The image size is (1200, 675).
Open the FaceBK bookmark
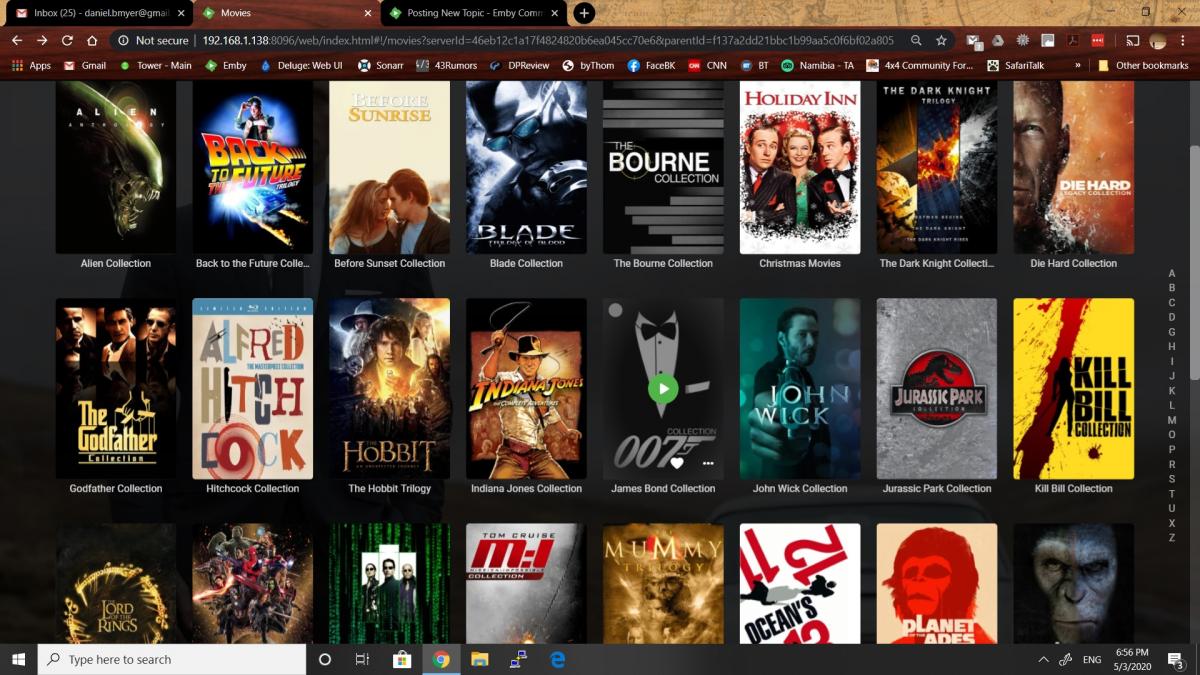coord(651,65)
